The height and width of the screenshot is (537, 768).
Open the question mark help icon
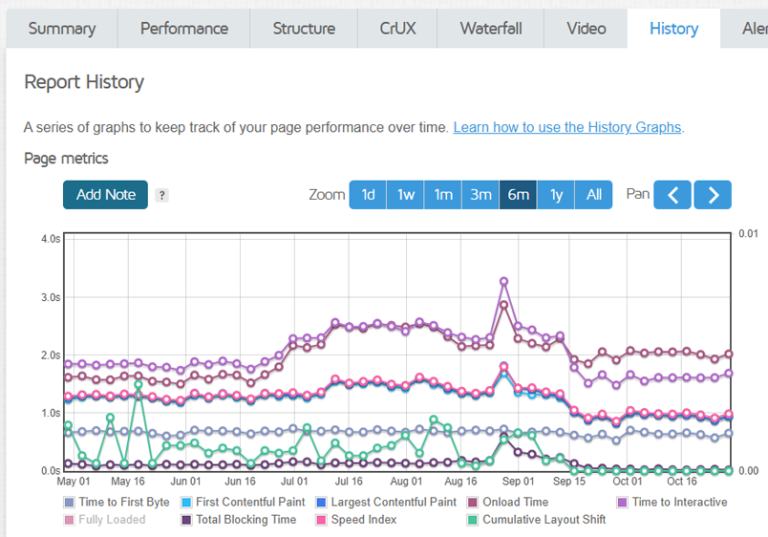tap(162, 195)
